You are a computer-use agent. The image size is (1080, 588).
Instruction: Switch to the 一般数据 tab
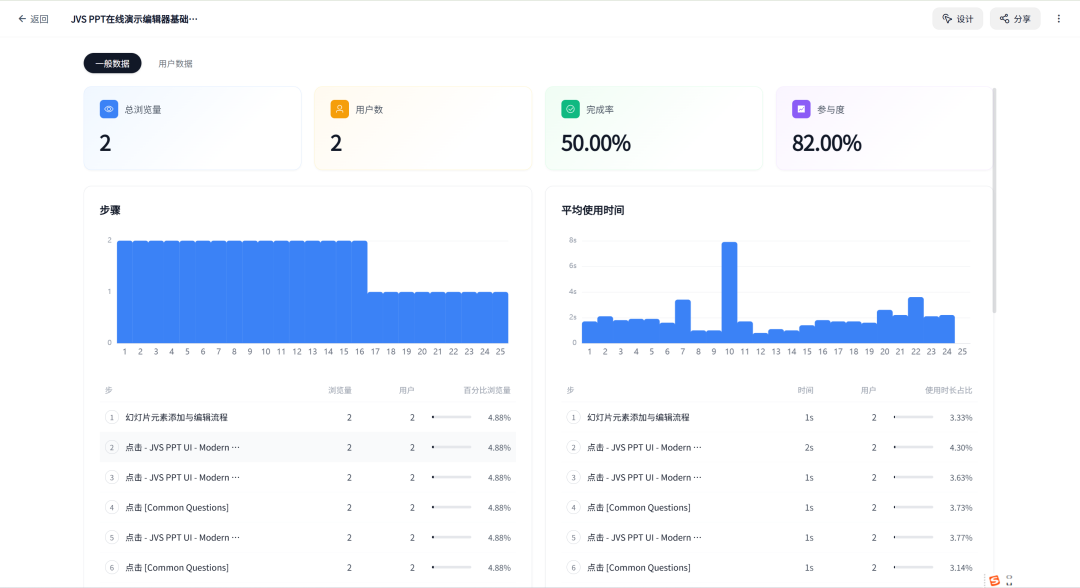coord(112,63)
